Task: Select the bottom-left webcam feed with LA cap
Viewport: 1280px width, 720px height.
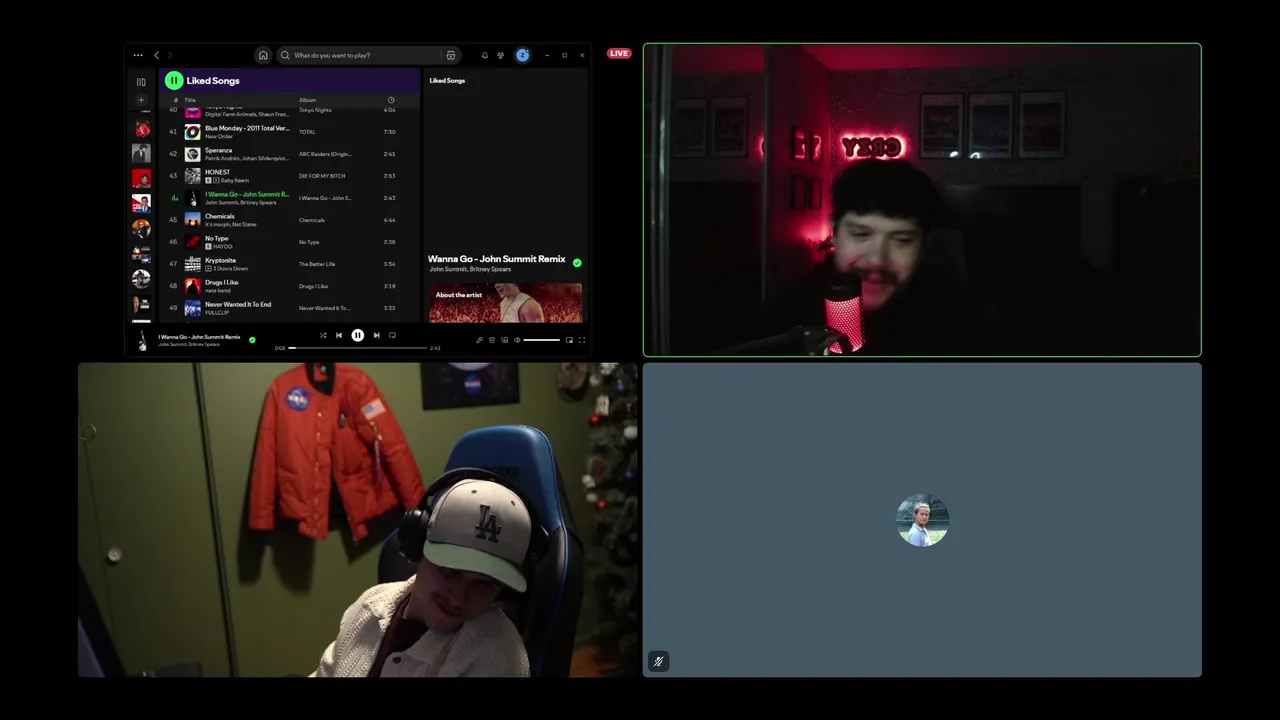Action: (358, 520)
